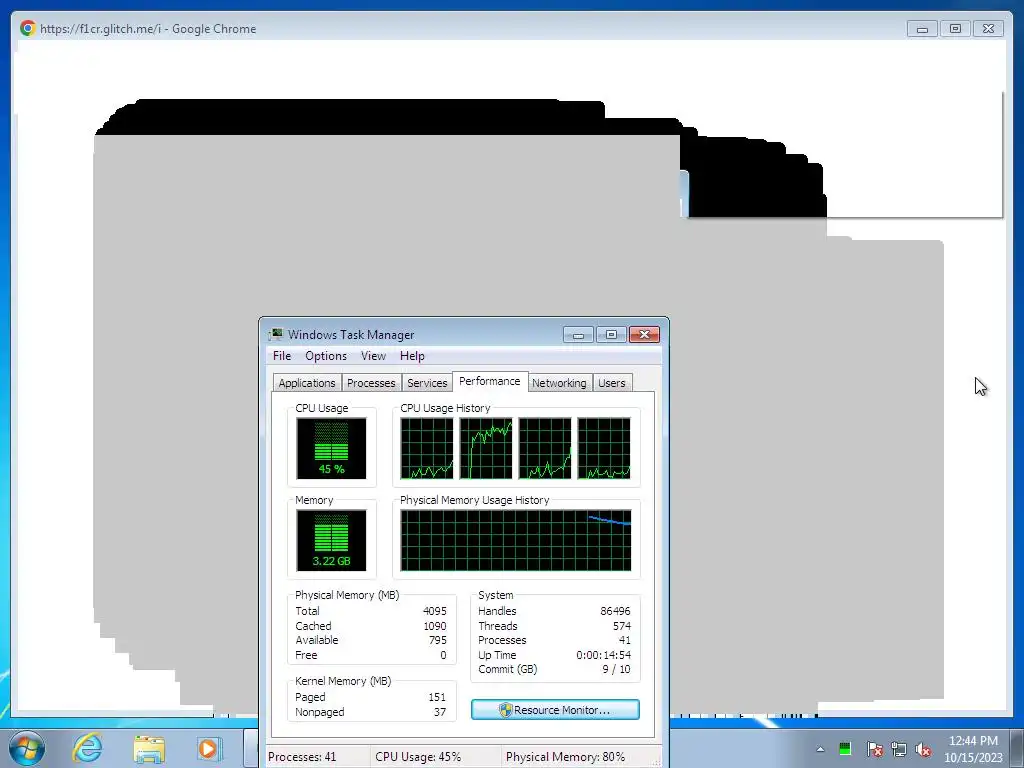Launch Internet Explorer from the taskbar
The width and height of the screenshot is (1024, 768).
pos(87,748)
